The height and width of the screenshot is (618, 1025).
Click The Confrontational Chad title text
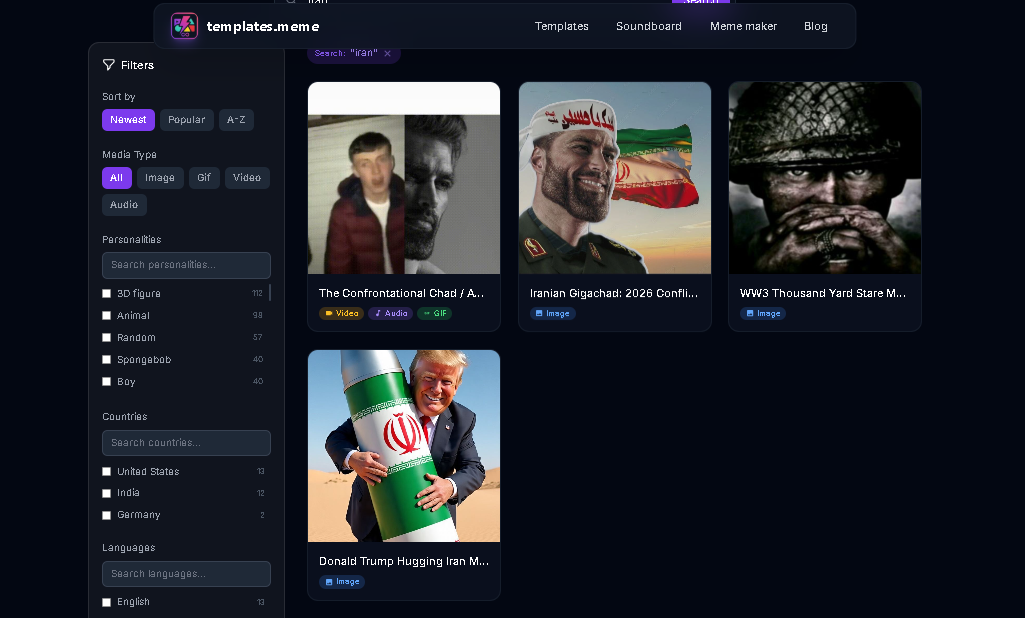pyautogui.click(x=401, y=294)
